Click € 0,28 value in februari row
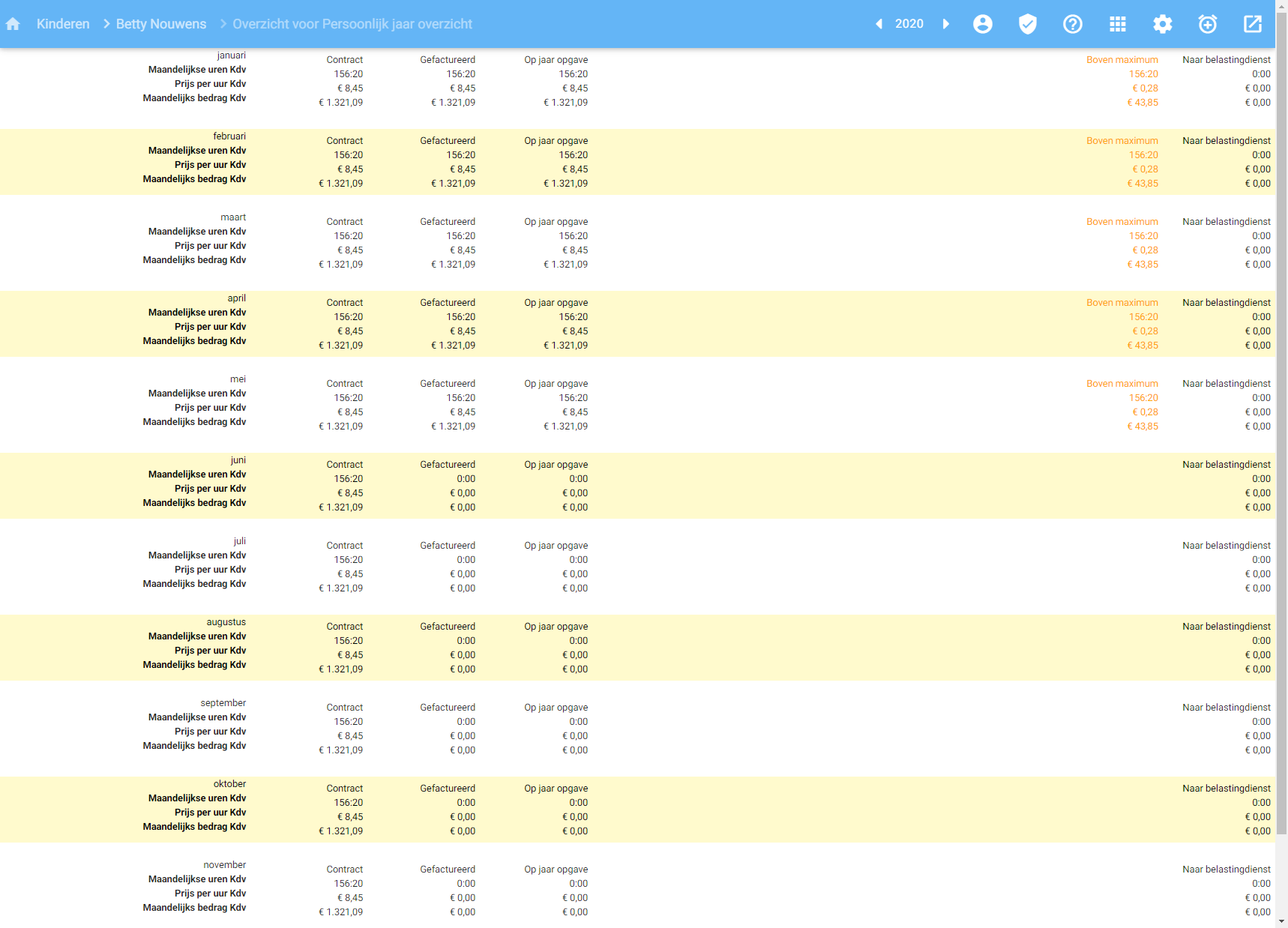Viewport: 1288px width, 928px height. 1146,169
